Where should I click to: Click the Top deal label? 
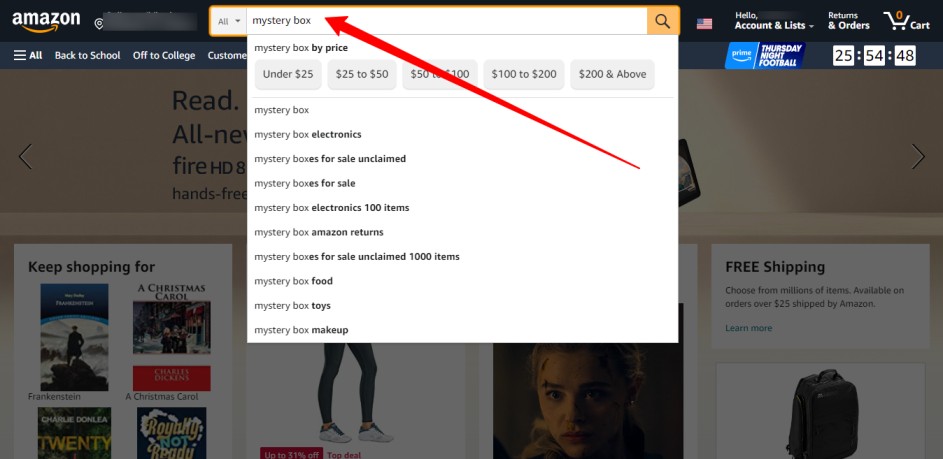[x=344, y=455]
